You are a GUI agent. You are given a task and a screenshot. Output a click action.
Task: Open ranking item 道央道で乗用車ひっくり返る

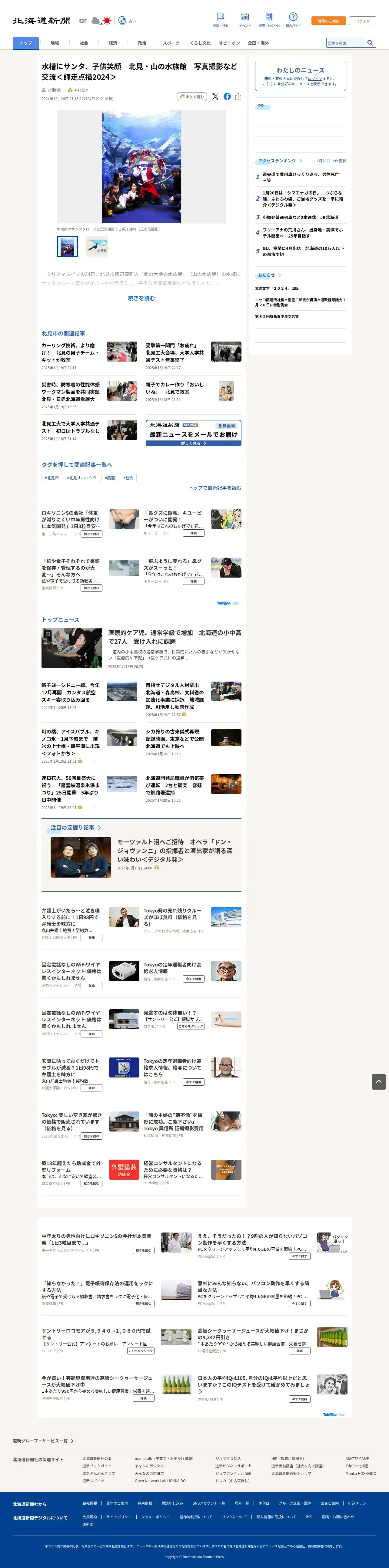pos(301,177)
